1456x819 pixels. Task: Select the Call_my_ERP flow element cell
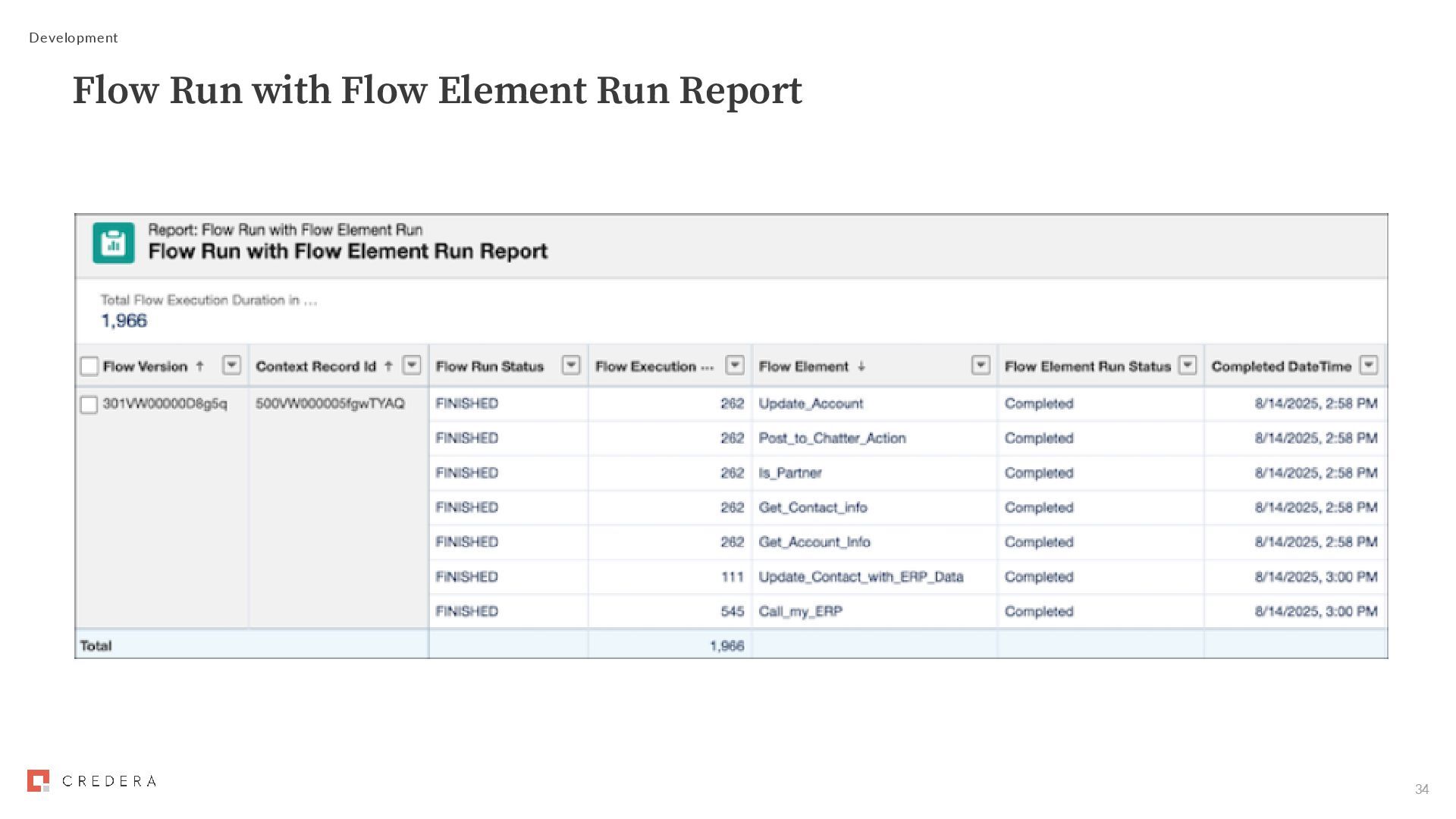(801, 611)
